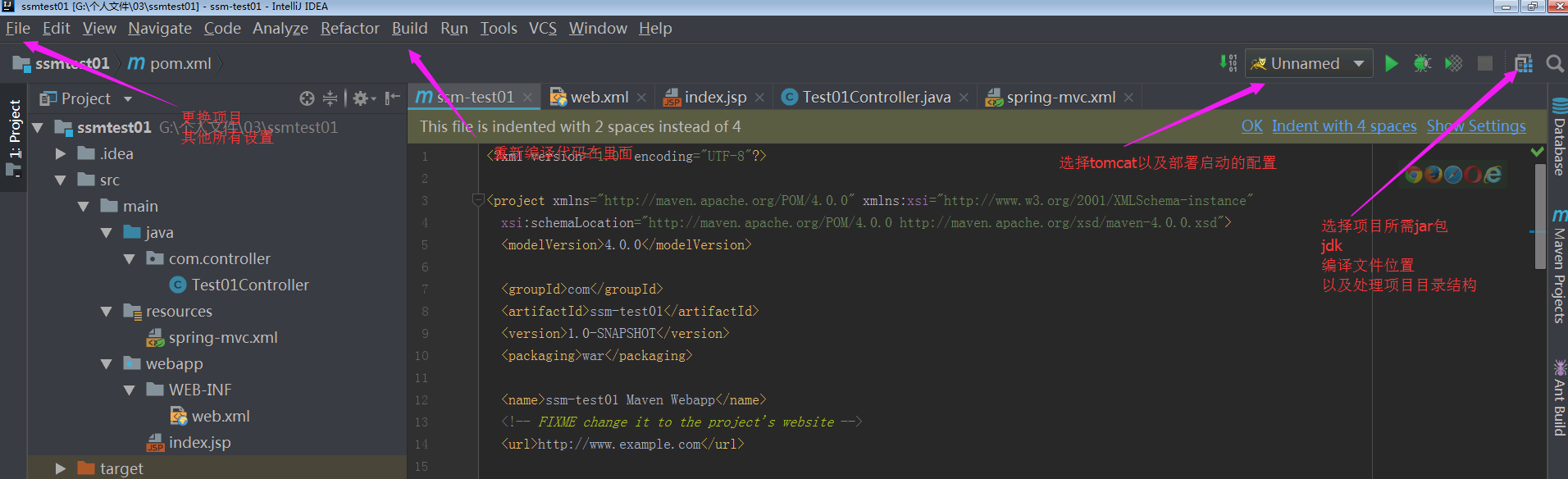Close the Test01Controller.java editor tab
Image resolution: width=1568 pixels, height=479 pixels.
964,98
